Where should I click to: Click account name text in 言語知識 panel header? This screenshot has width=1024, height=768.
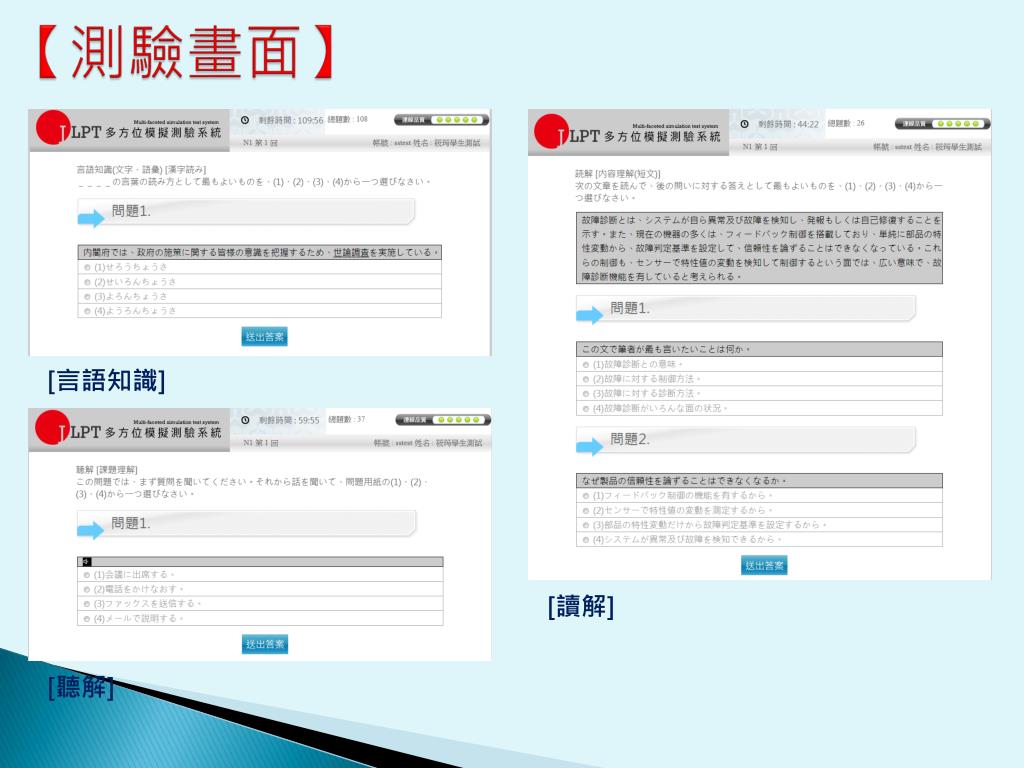426,143
